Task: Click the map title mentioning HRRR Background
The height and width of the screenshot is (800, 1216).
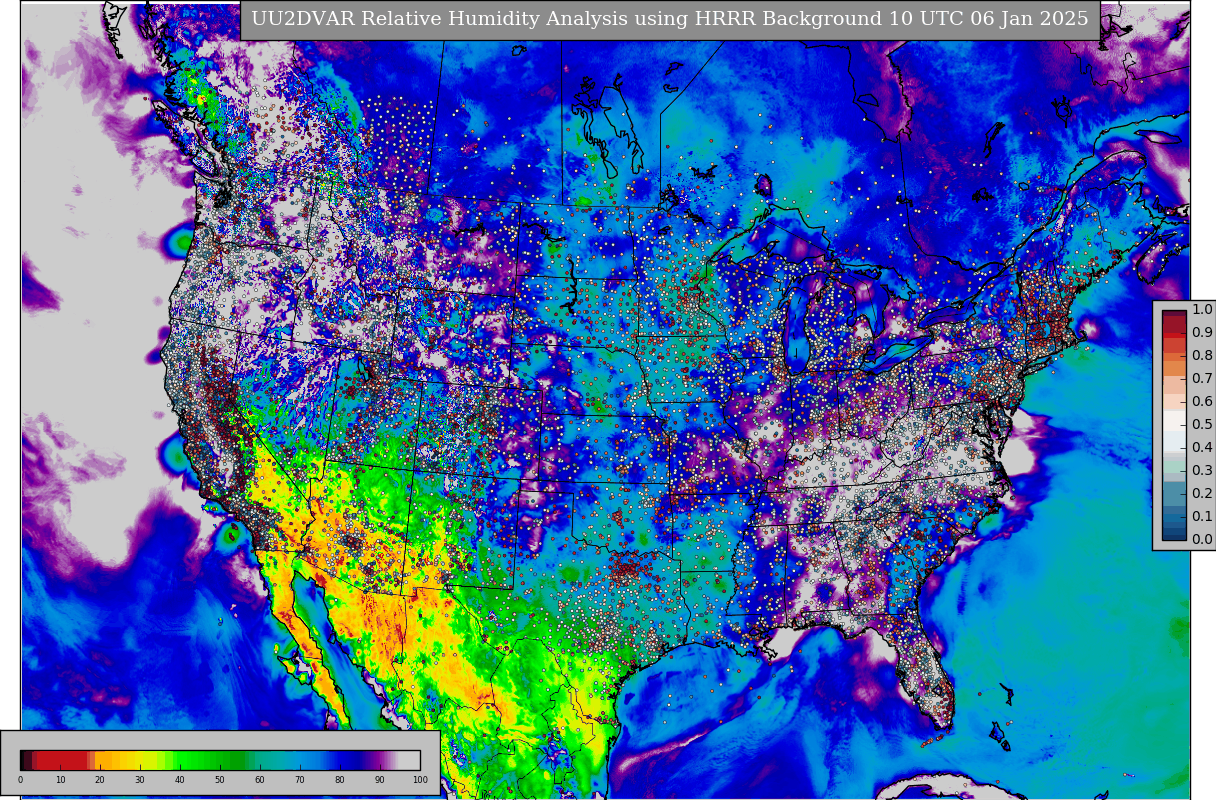Action: click(670, 19)
